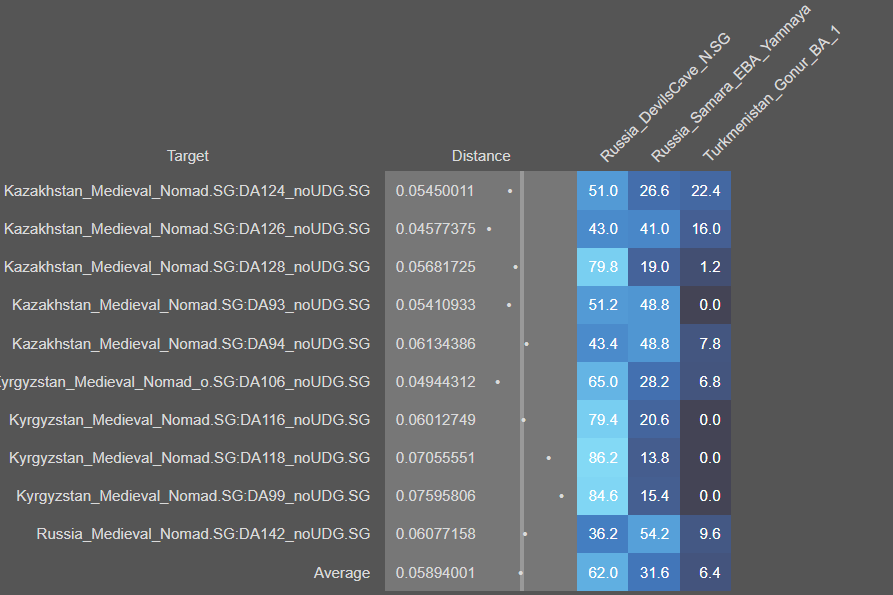Click the distance dot marker for DA99 row
Image resolution: width=893 pixels, height=595 pixels.
pos(562,496)
